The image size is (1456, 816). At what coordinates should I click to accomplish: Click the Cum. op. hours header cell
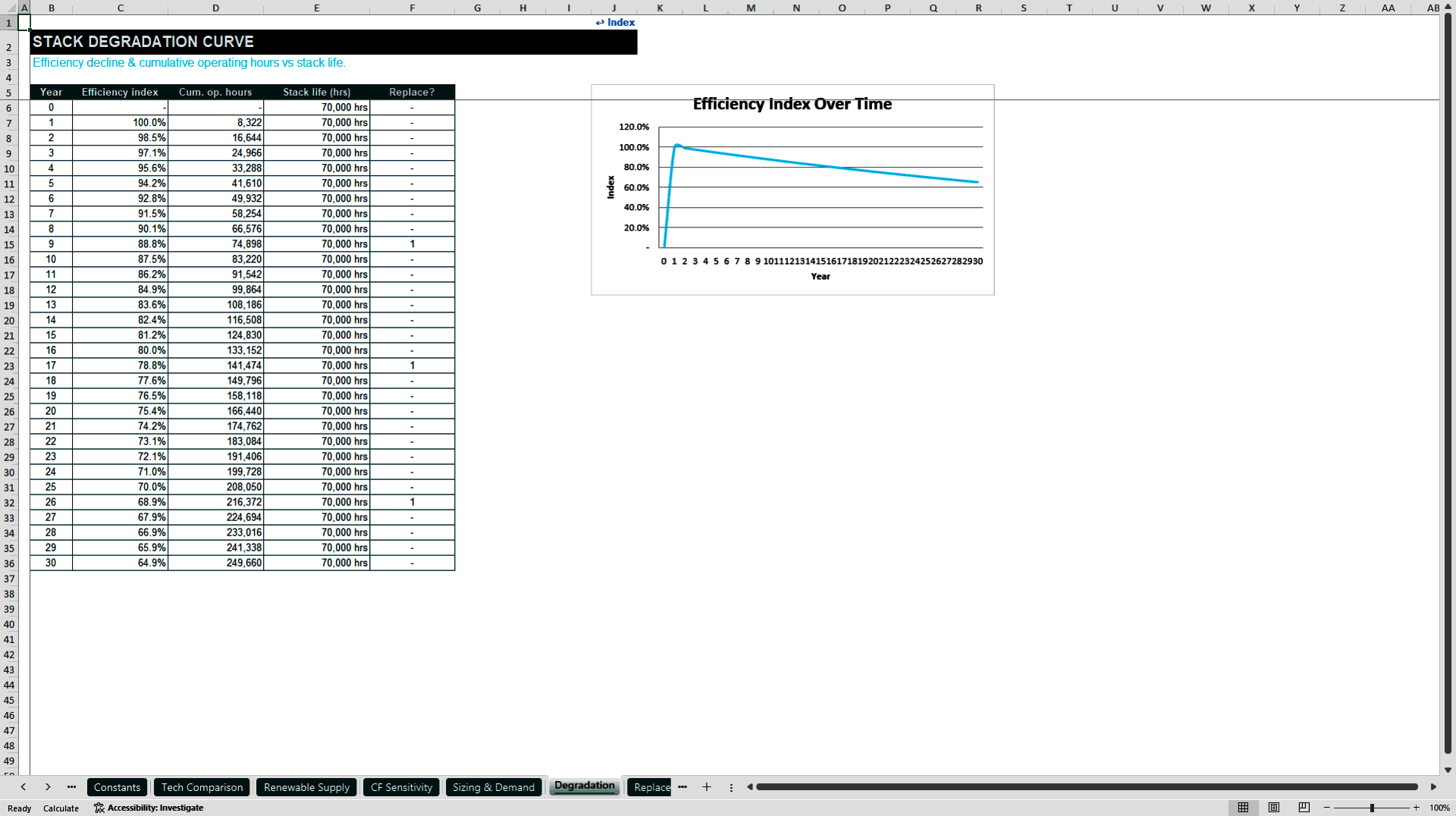tap(215, 92)
